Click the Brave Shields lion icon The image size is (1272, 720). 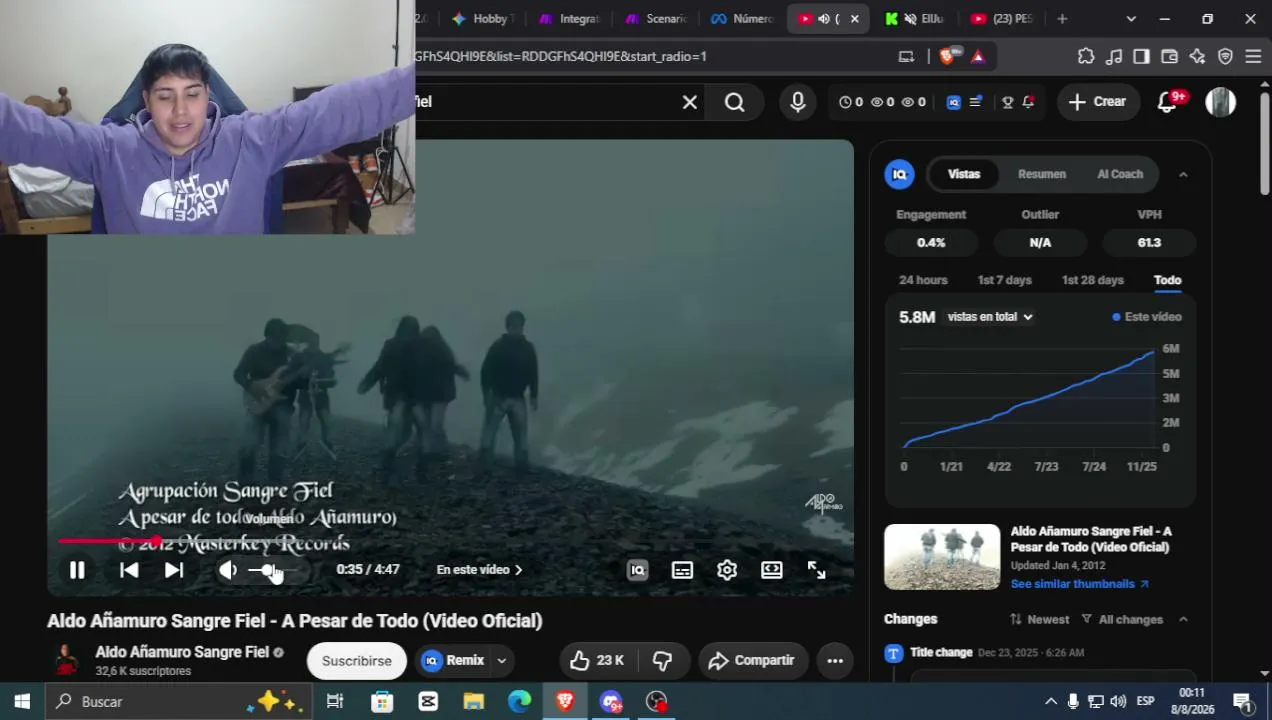(x=946, y=57)
